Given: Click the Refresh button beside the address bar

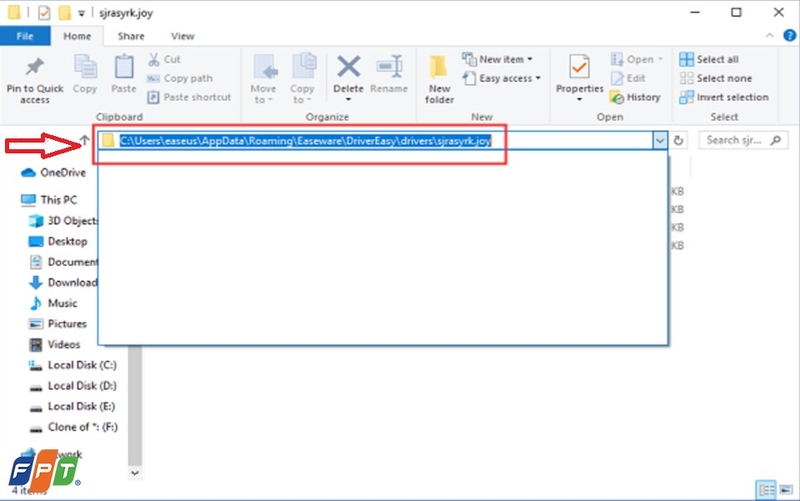Looking at the screenshot, I should pos(678,140).
